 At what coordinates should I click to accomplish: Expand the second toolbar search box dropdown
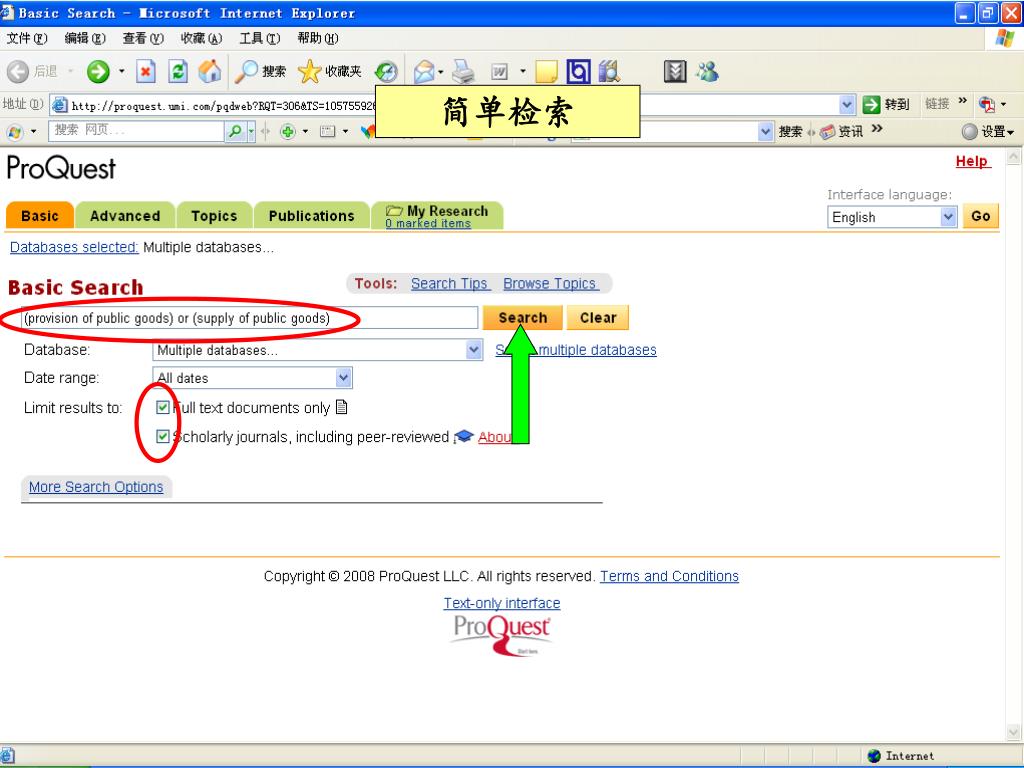pos(251,131)
